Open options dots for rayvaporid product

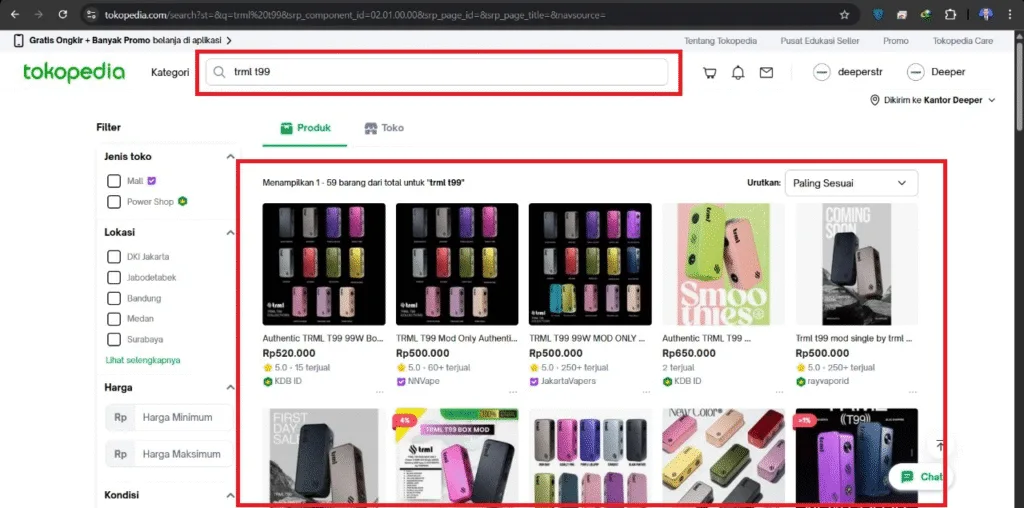912,392
